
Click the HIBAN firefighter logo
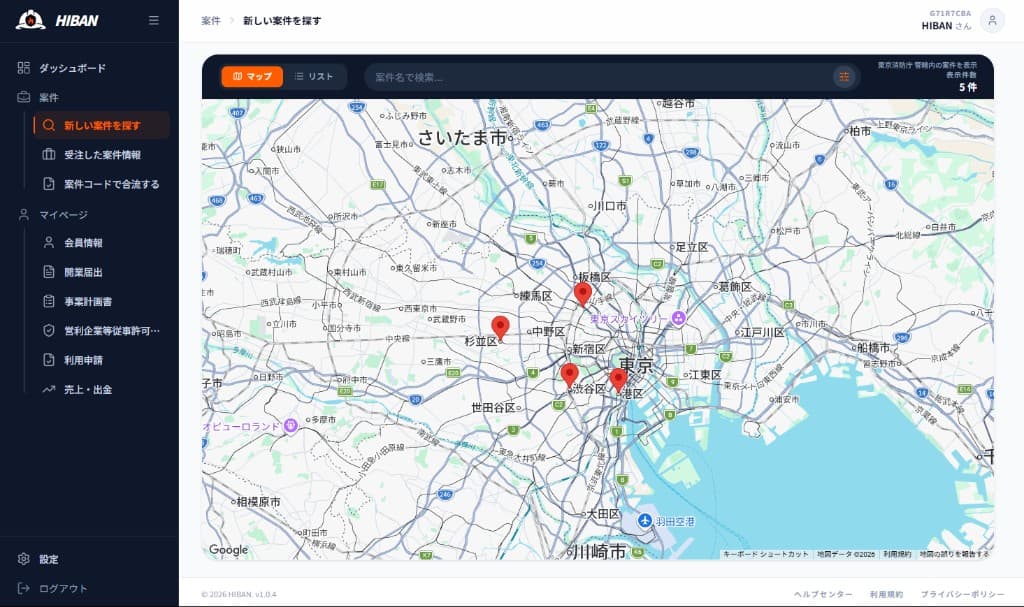[x=31, y=20]
